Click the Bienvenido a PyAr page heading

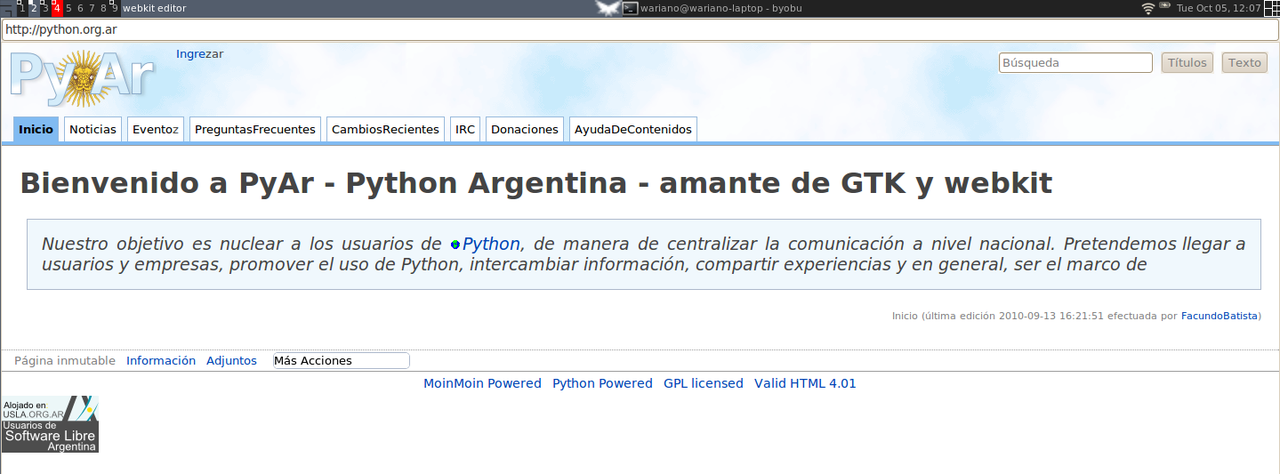pyautogui.click(x=536, y=184)
